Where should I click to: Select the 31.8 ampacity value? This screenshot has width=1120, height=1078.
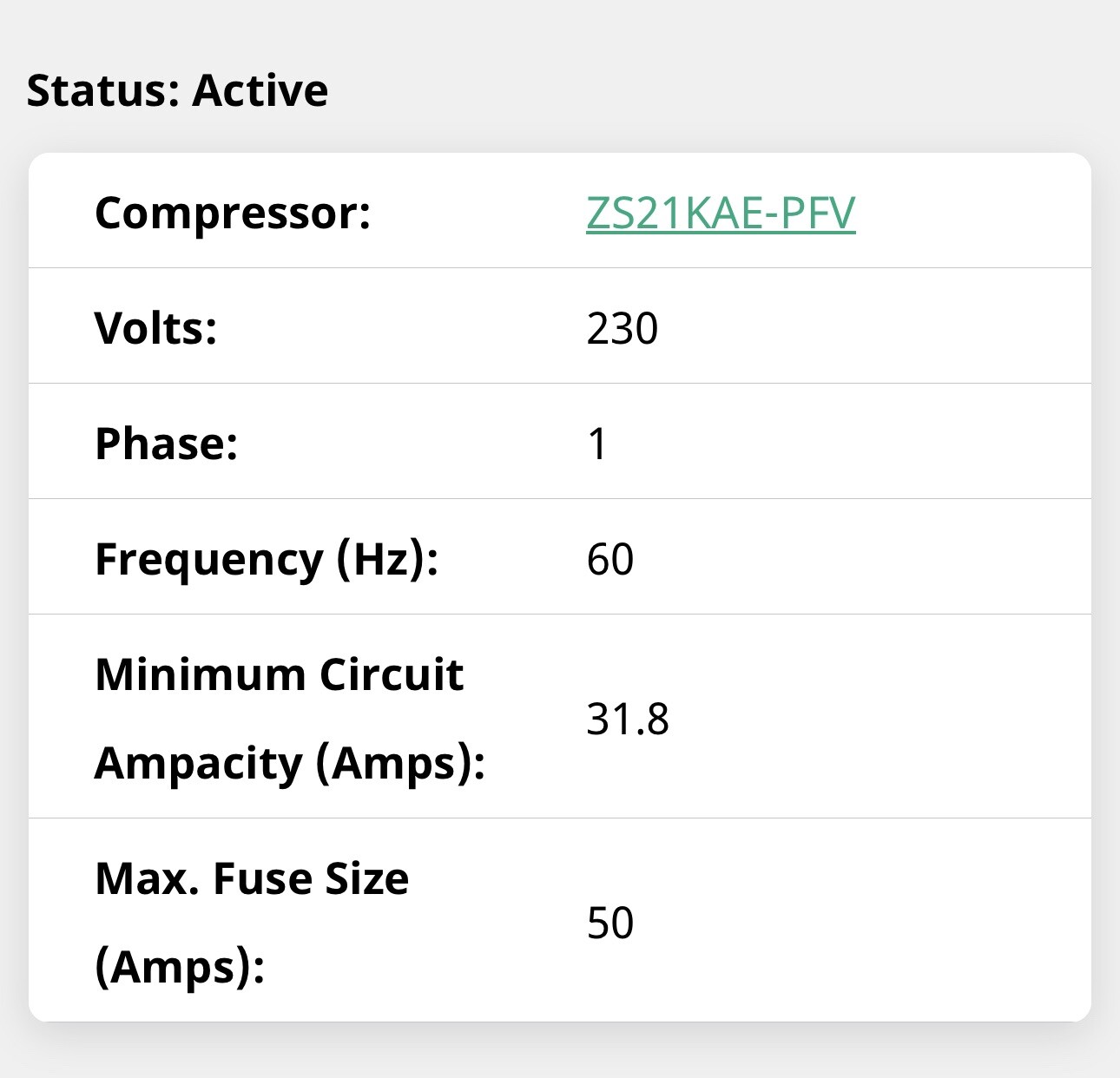[627, 719]
